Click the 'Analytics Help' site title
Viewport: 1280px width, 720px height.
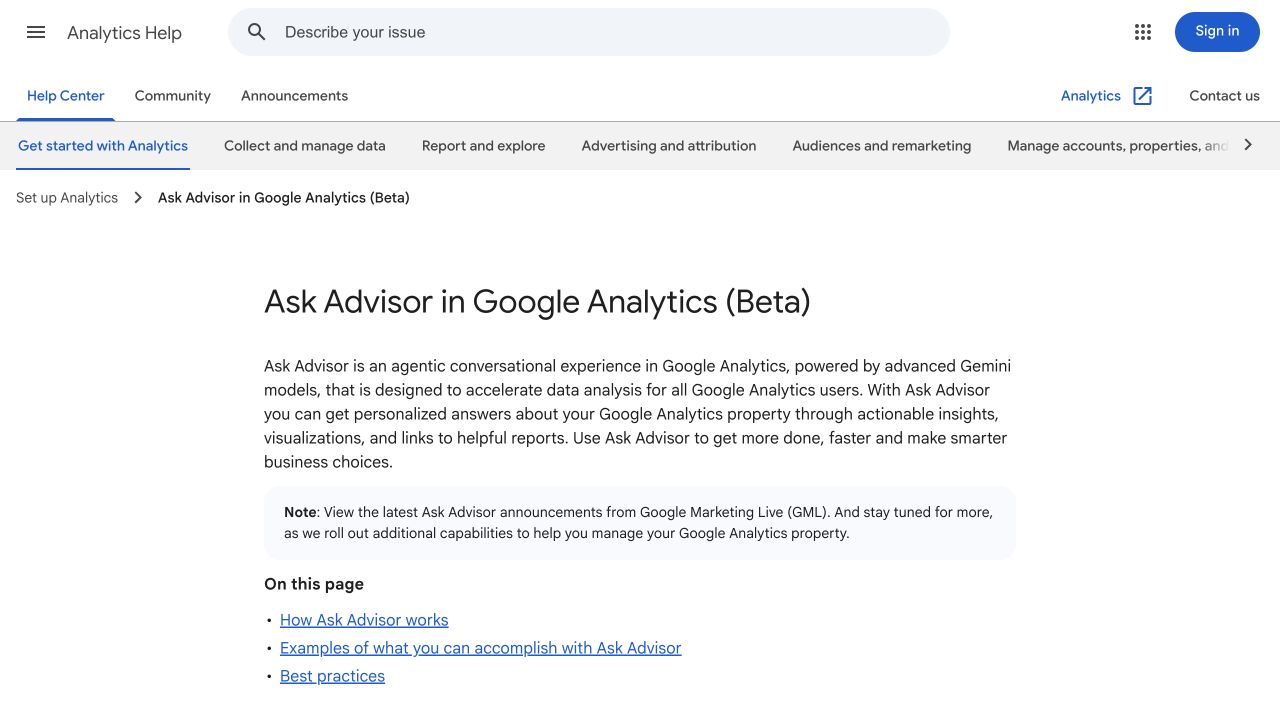tap(124, 33)
